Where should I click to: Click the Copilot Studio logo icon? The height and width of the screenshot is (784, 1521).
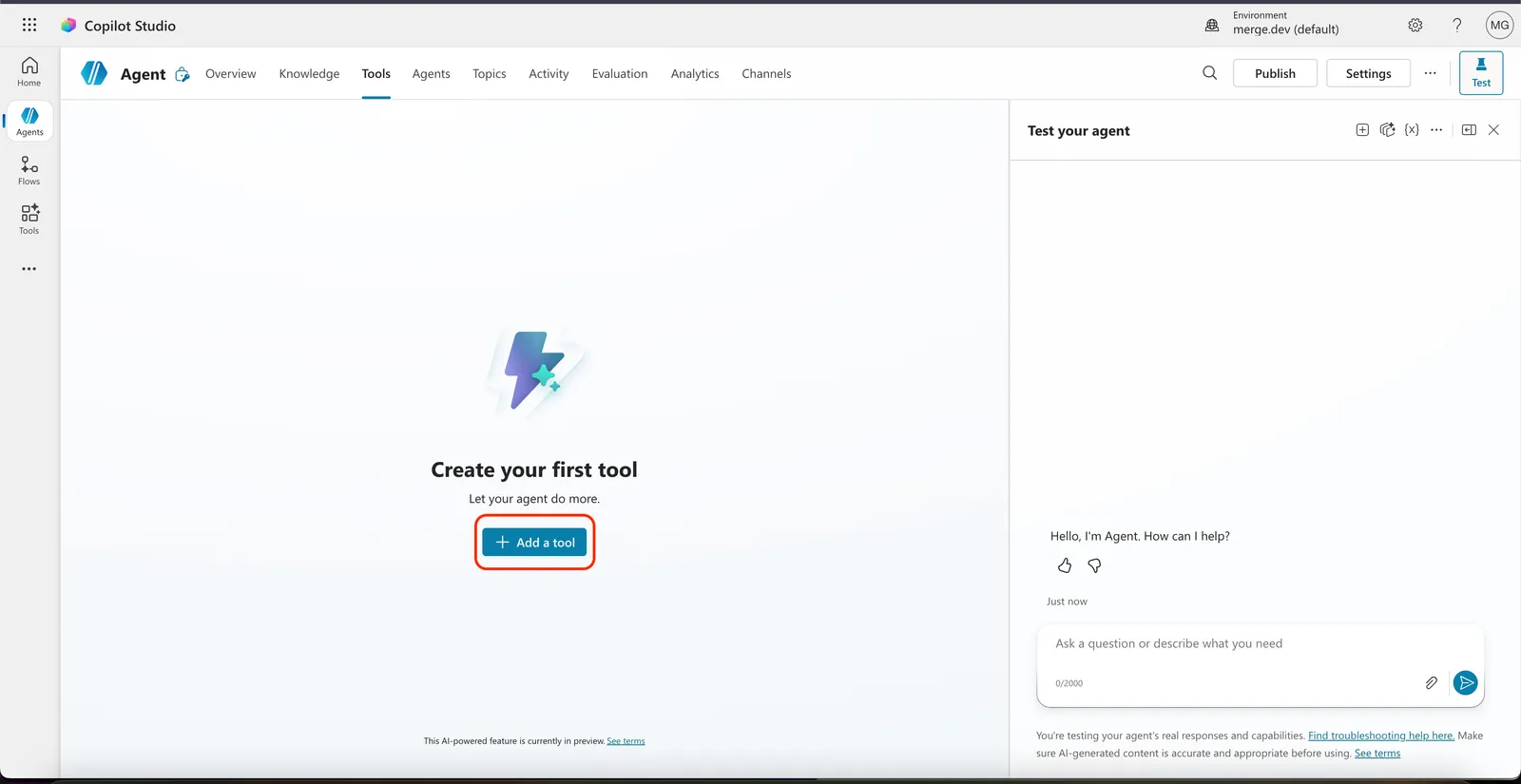(68, 26)
